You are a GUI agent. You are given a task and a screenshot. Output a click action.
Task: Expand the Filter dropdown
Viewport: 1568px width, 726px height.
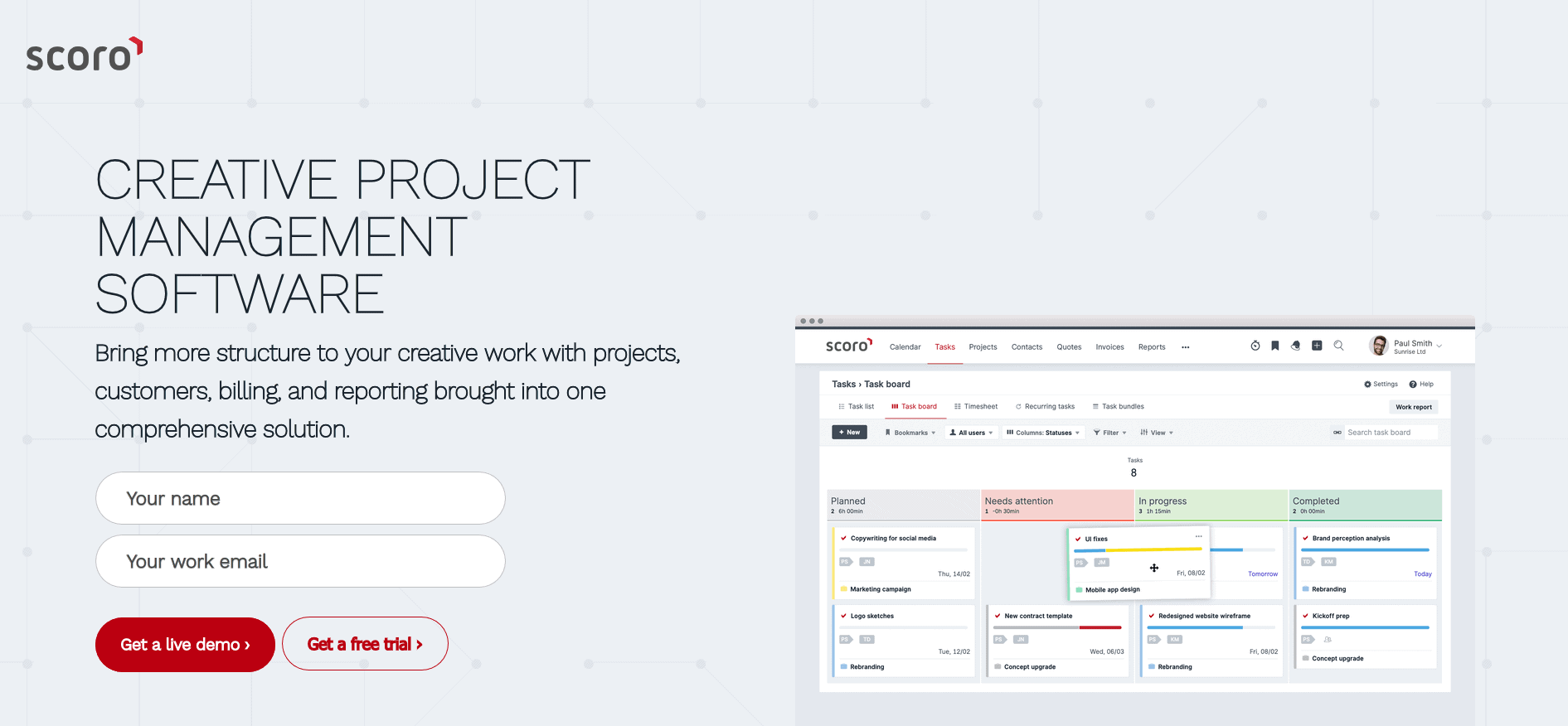coord(1109,433)
